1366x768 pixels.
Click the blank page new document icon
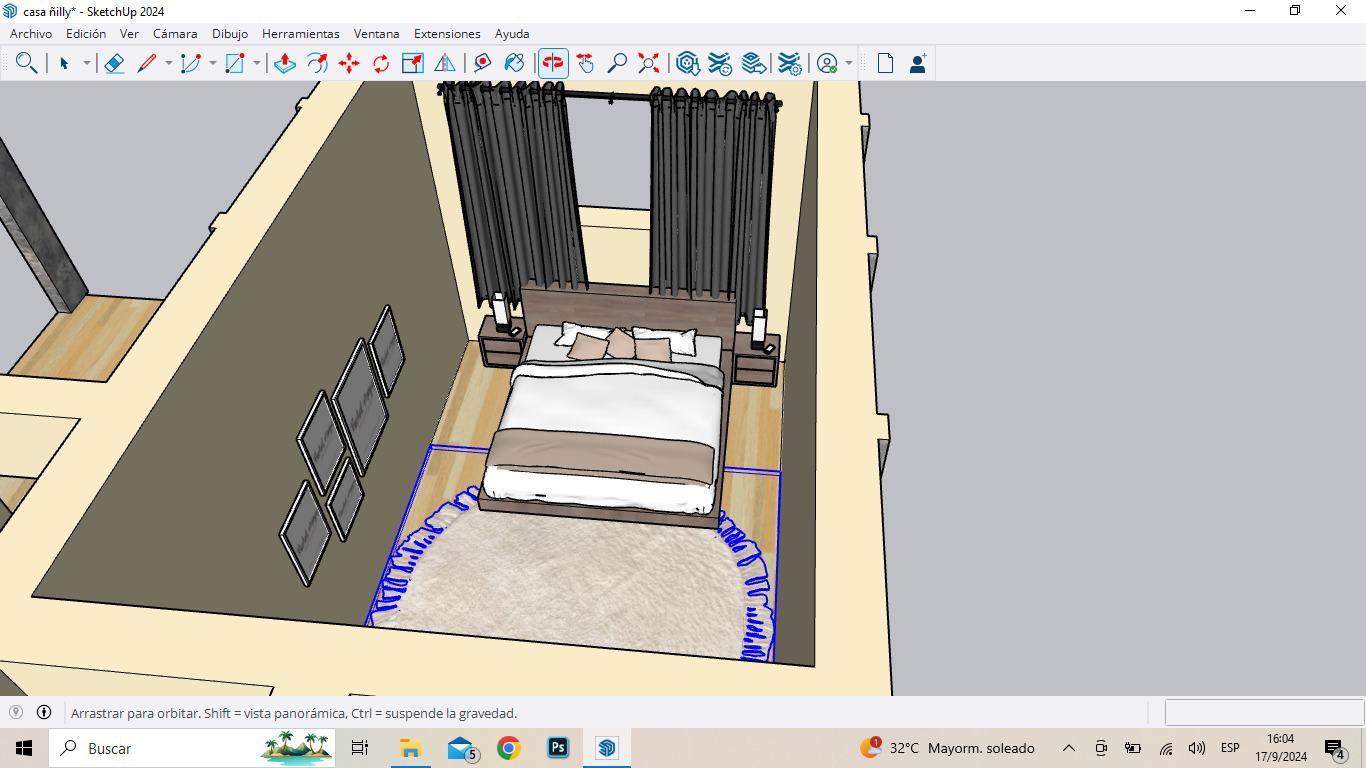[885, 63]
